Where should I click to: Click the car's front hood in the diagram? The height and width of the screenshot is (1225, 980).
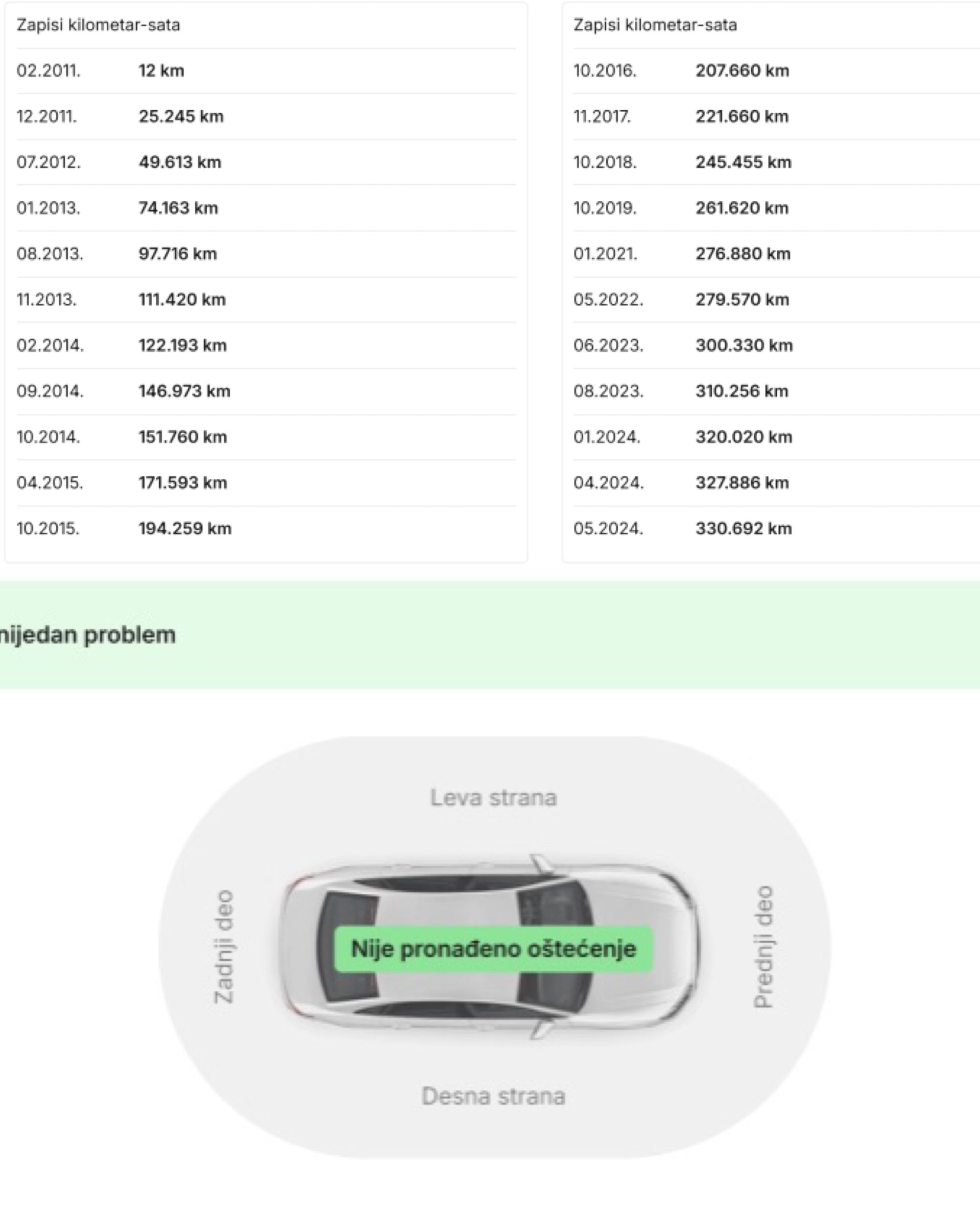pos(642,948)
